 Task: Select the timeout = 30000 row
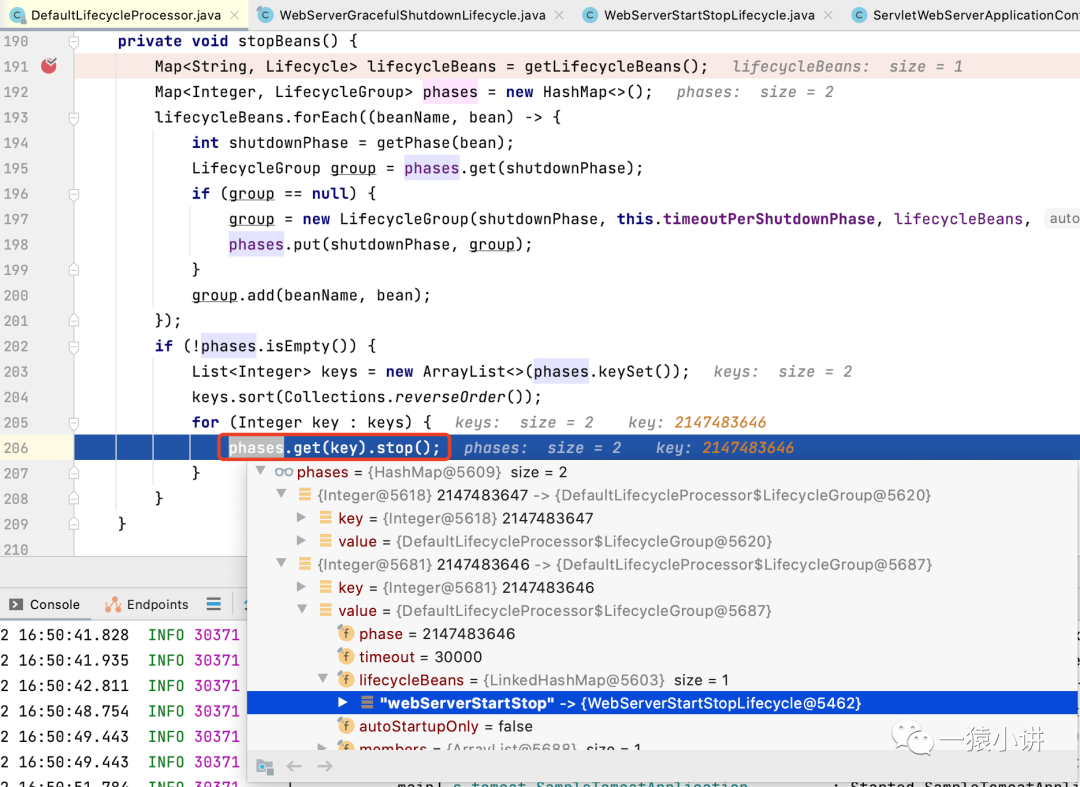(662, 657)
